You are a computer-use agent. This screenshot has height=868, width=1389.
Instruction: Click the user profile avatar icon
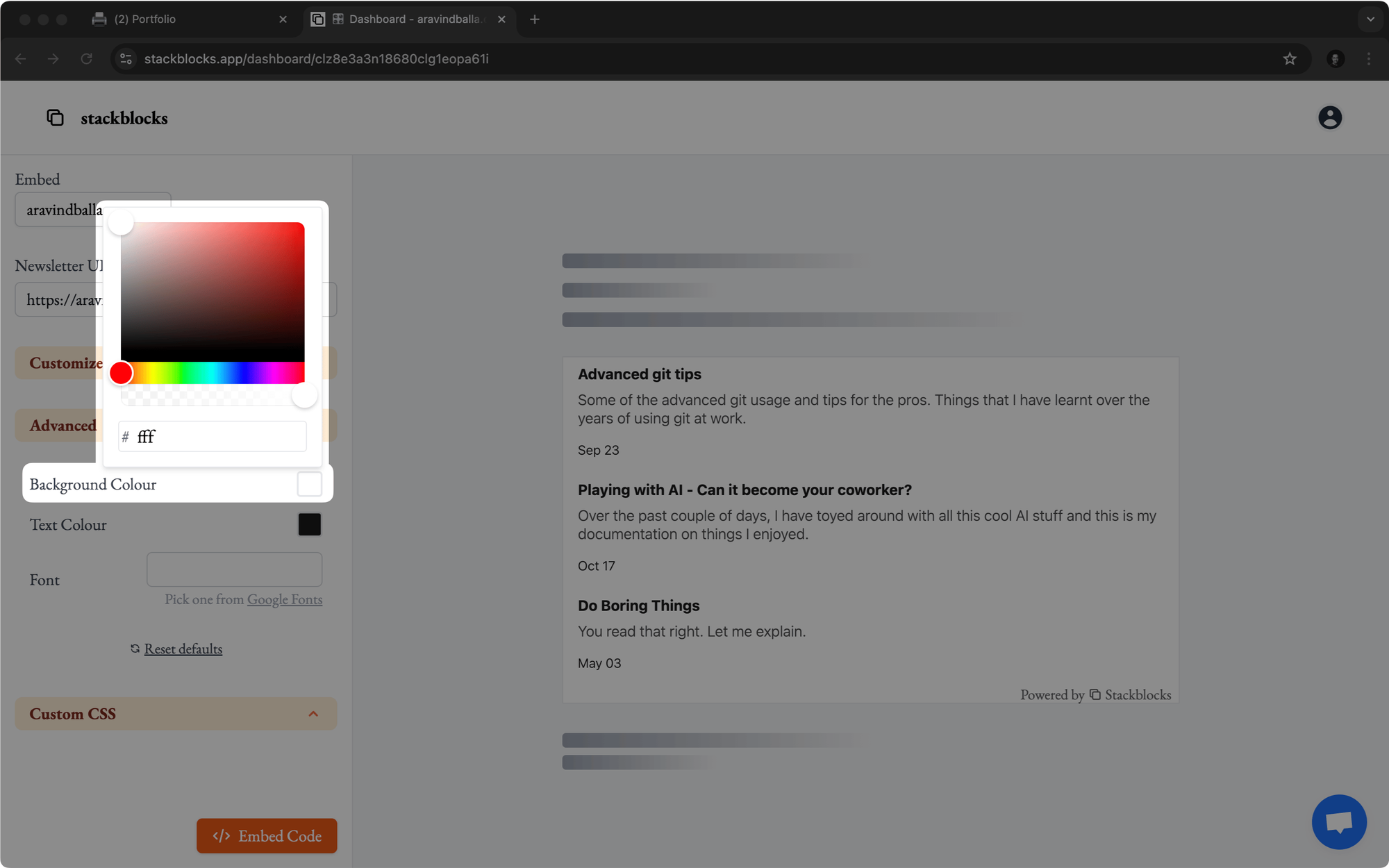point(1330,117)
